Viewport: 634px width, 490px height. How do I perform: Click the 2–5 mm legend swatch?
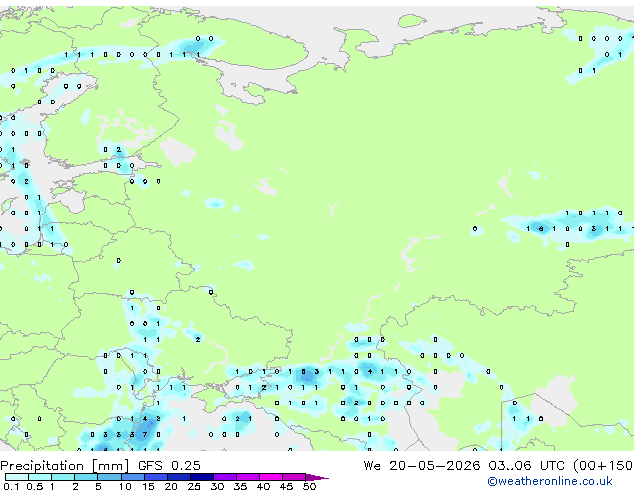86,477
